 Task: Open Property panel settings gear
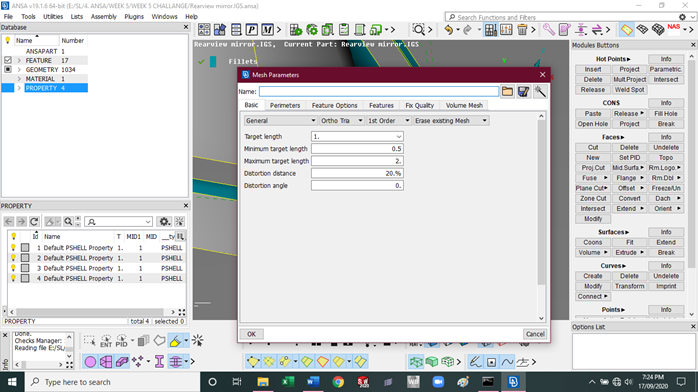click(x=164, y=222)
